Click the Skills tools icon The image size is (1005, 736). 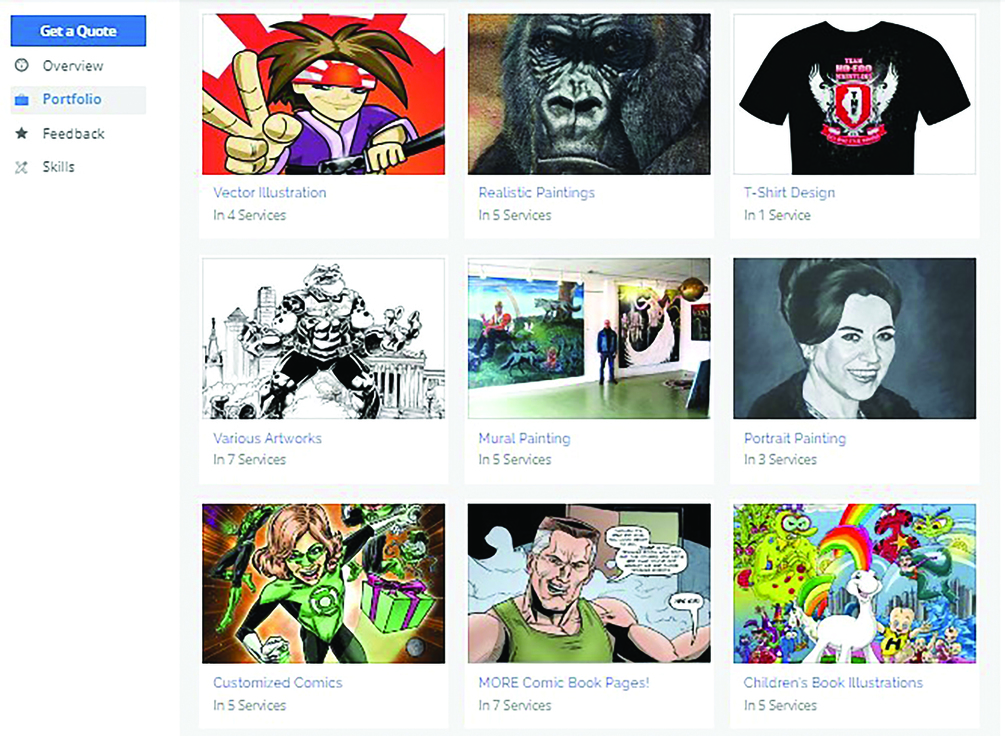tap(22, 167)
